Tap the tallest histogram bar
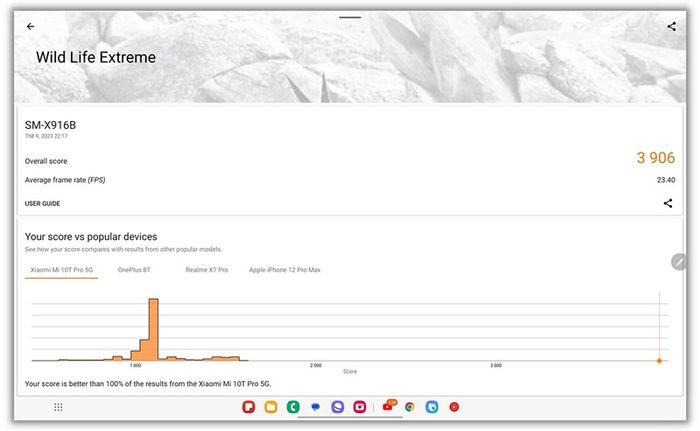Image resolution: width=700 pixels, height=431 pixels. tap(153, 329)
